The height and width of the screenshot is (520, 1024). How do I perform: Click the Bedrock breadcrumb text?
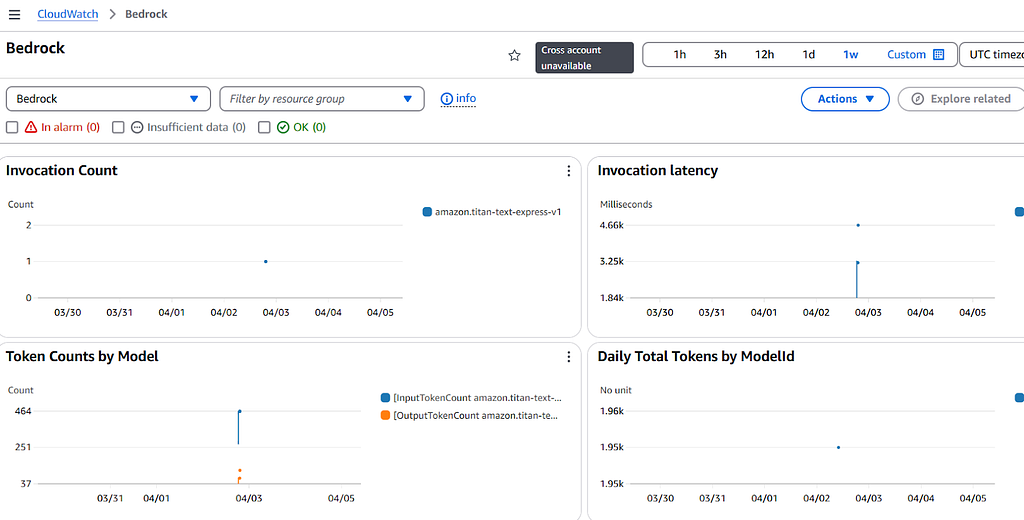tap(146, 14)
